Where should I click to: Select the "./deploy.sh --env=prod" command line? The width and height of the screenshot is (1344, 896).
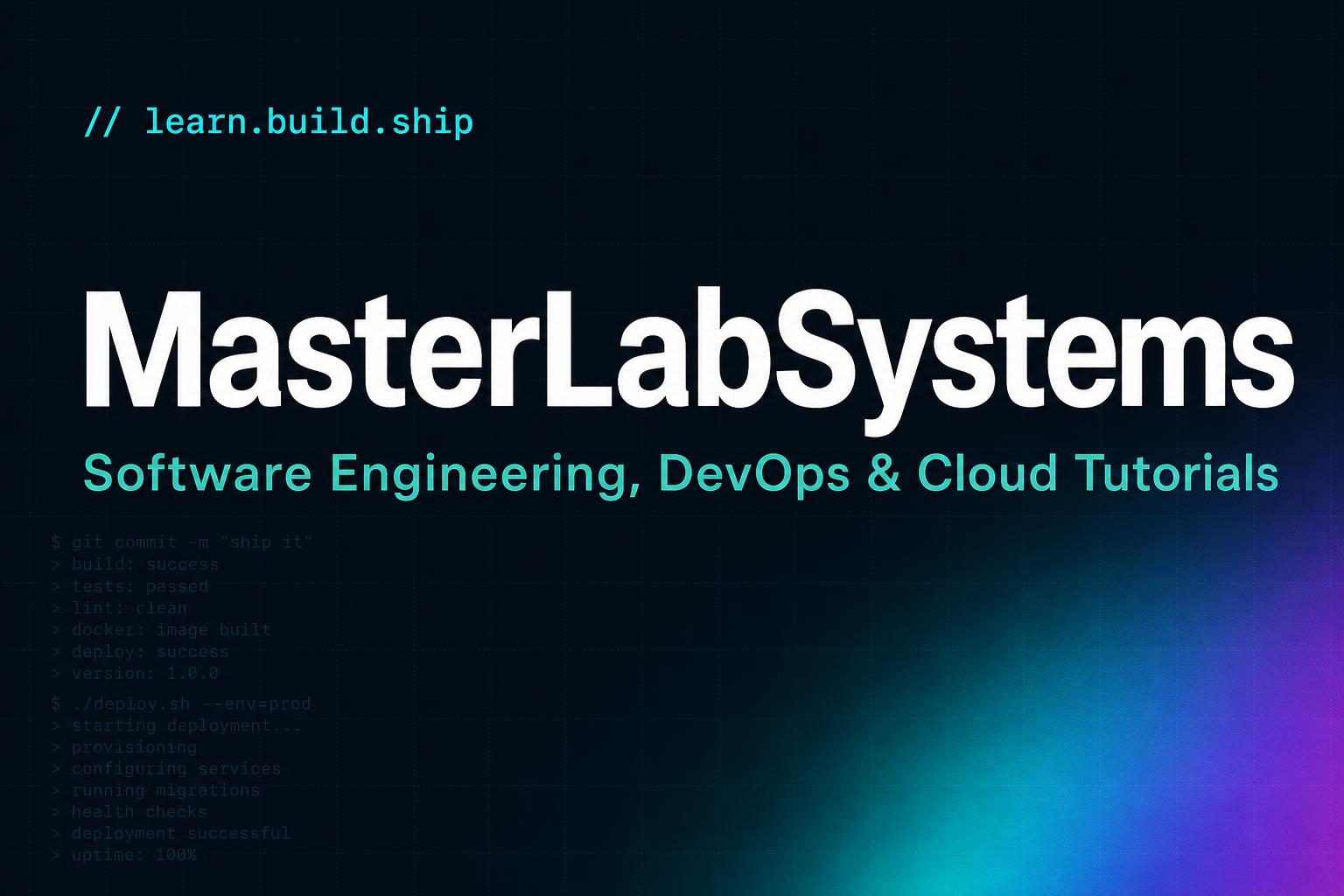point(181,703)
